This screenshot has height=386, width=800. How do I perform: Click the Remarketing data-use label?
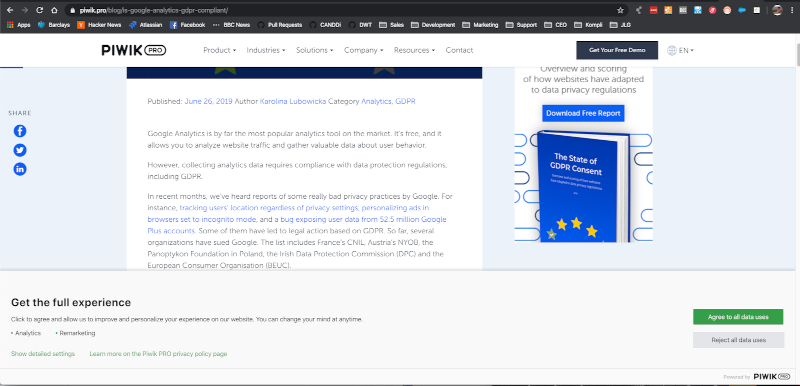tap(77, 333)
